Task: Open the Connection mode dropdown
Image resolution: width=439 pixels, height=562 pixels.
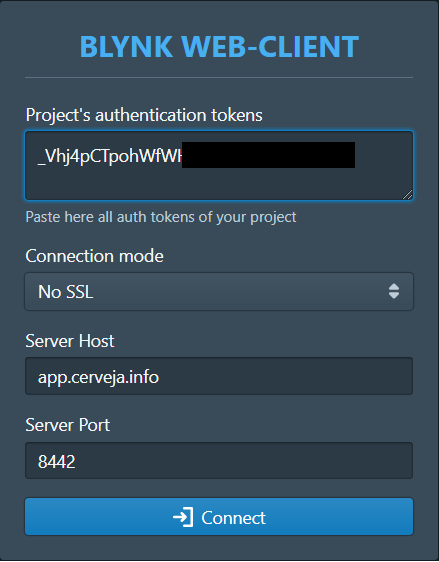Action: pos(219,291)
